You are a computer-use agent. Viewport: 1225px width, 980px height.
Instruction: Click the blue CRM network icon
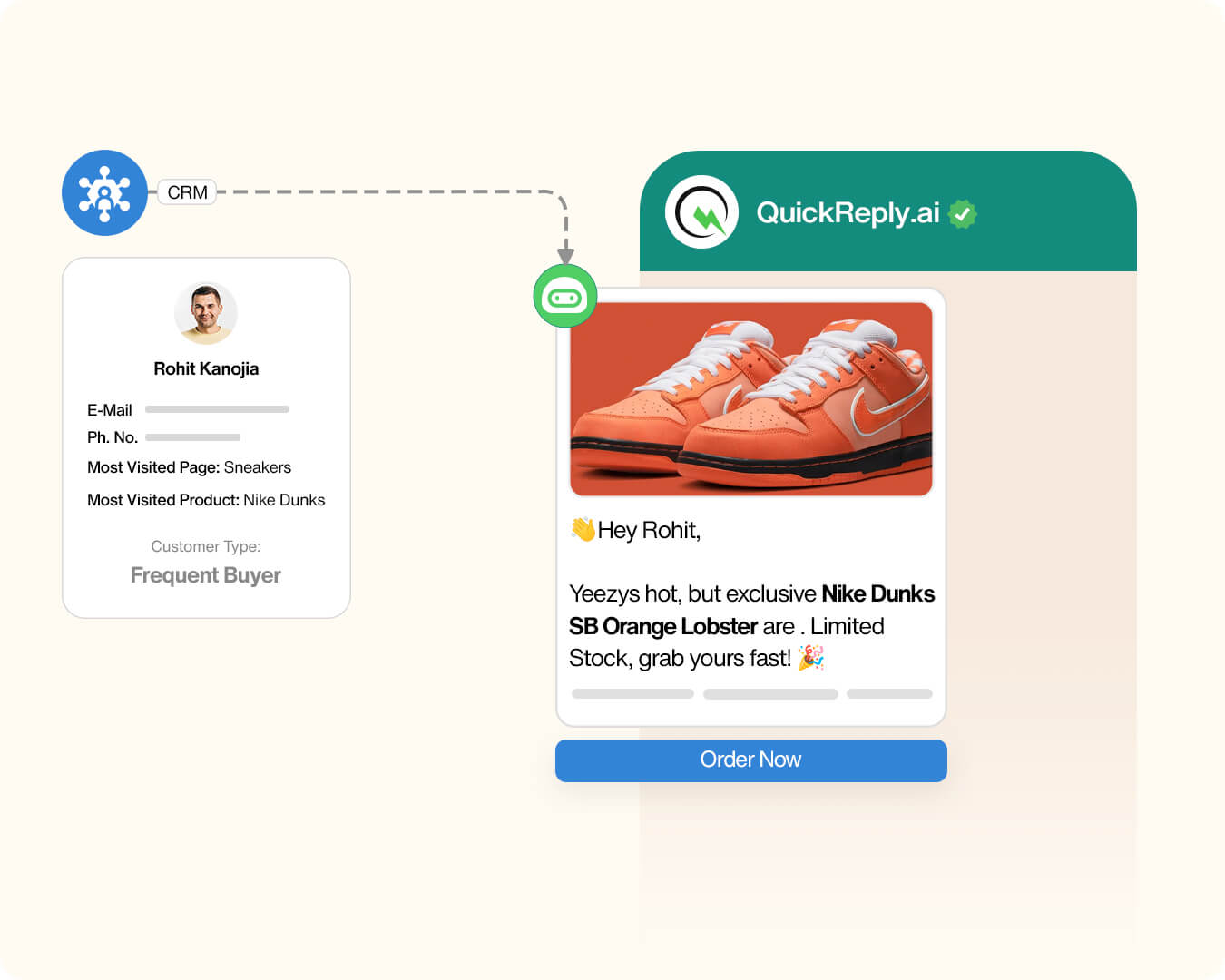pos(104,192)
